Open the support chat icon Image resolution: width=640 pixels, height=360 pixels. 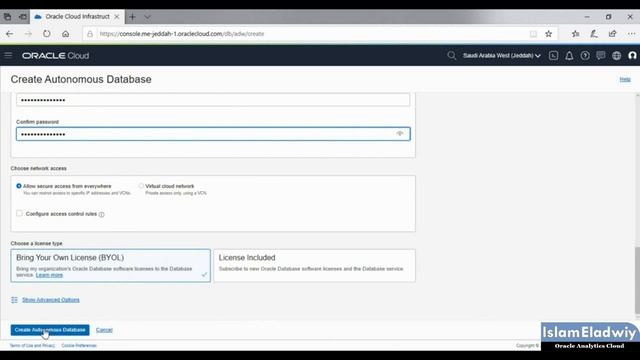(x=600, y=56)
